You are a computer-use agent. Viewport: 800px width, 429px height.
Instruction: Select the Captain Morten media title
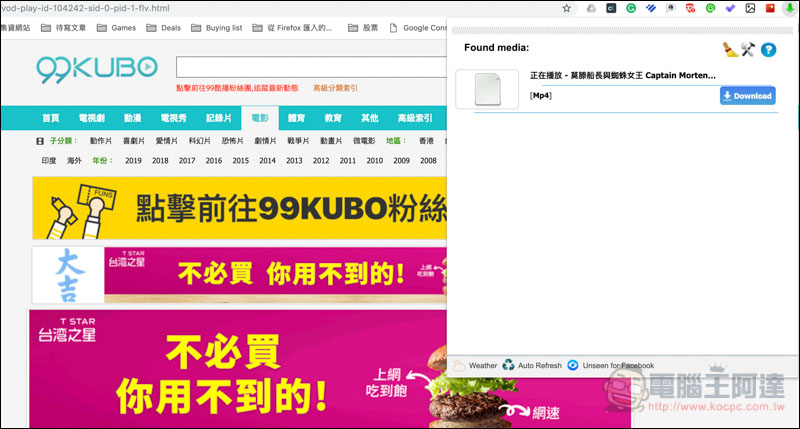click(x=622, y=75)
